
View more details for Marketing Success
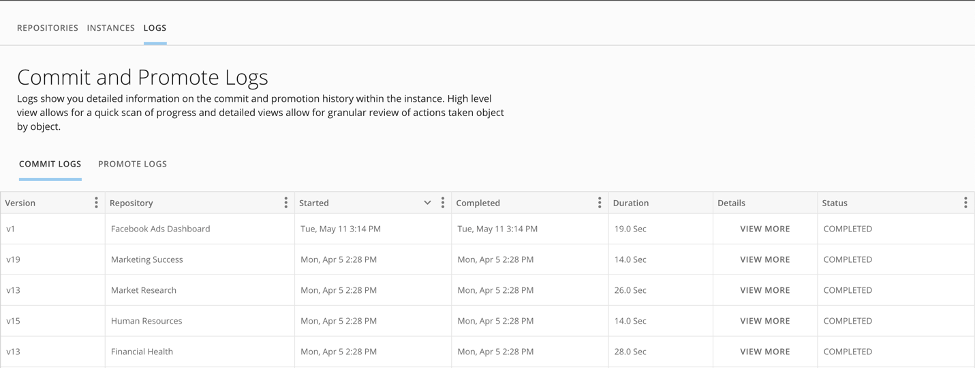pos(765,260)
